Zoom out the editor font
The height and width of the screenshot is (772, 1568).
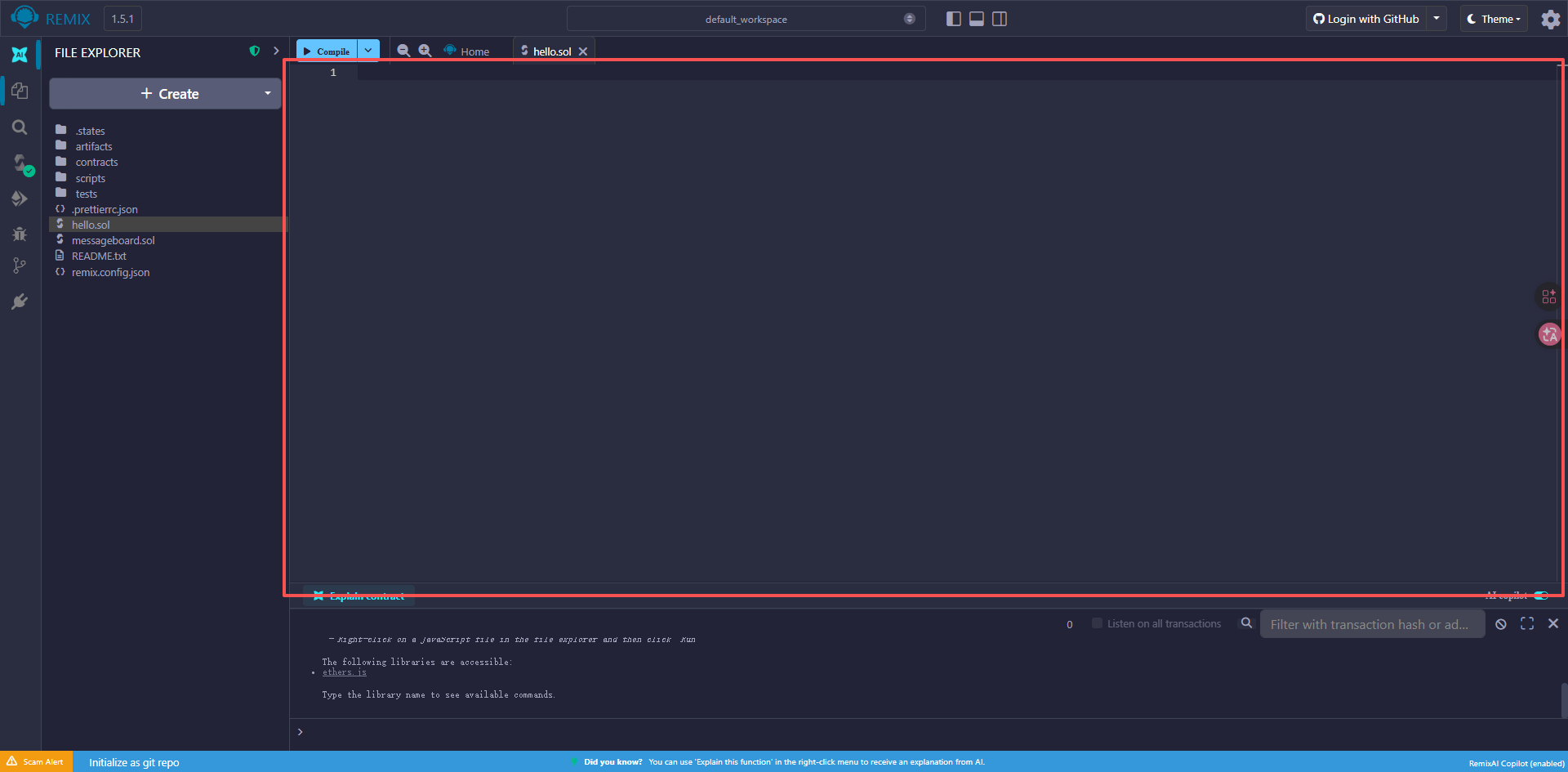pyautogui.click(x=403, y=51)
